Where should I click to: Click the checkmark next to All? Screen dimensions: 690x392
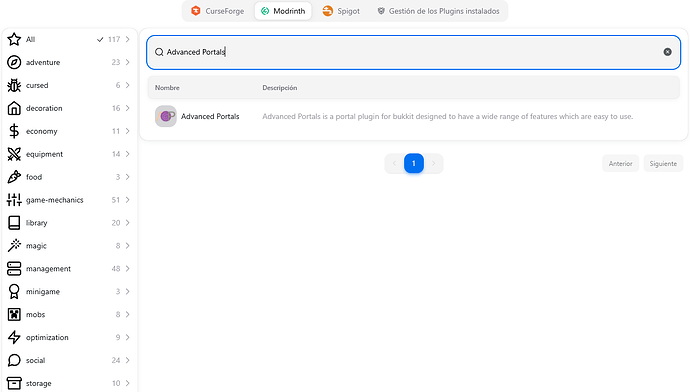point(100,39)
